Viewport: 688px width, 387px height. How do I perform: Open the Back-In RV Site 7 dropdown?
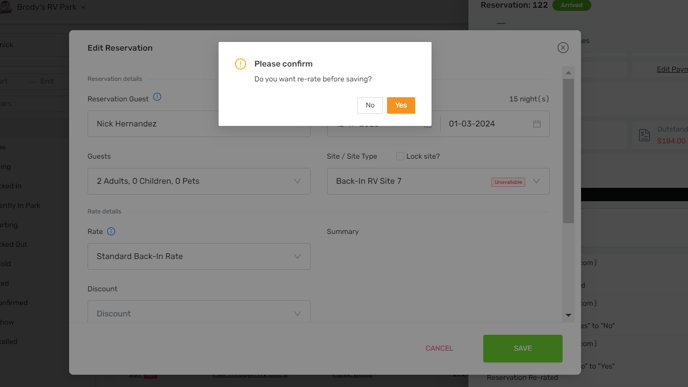[438, 181]
